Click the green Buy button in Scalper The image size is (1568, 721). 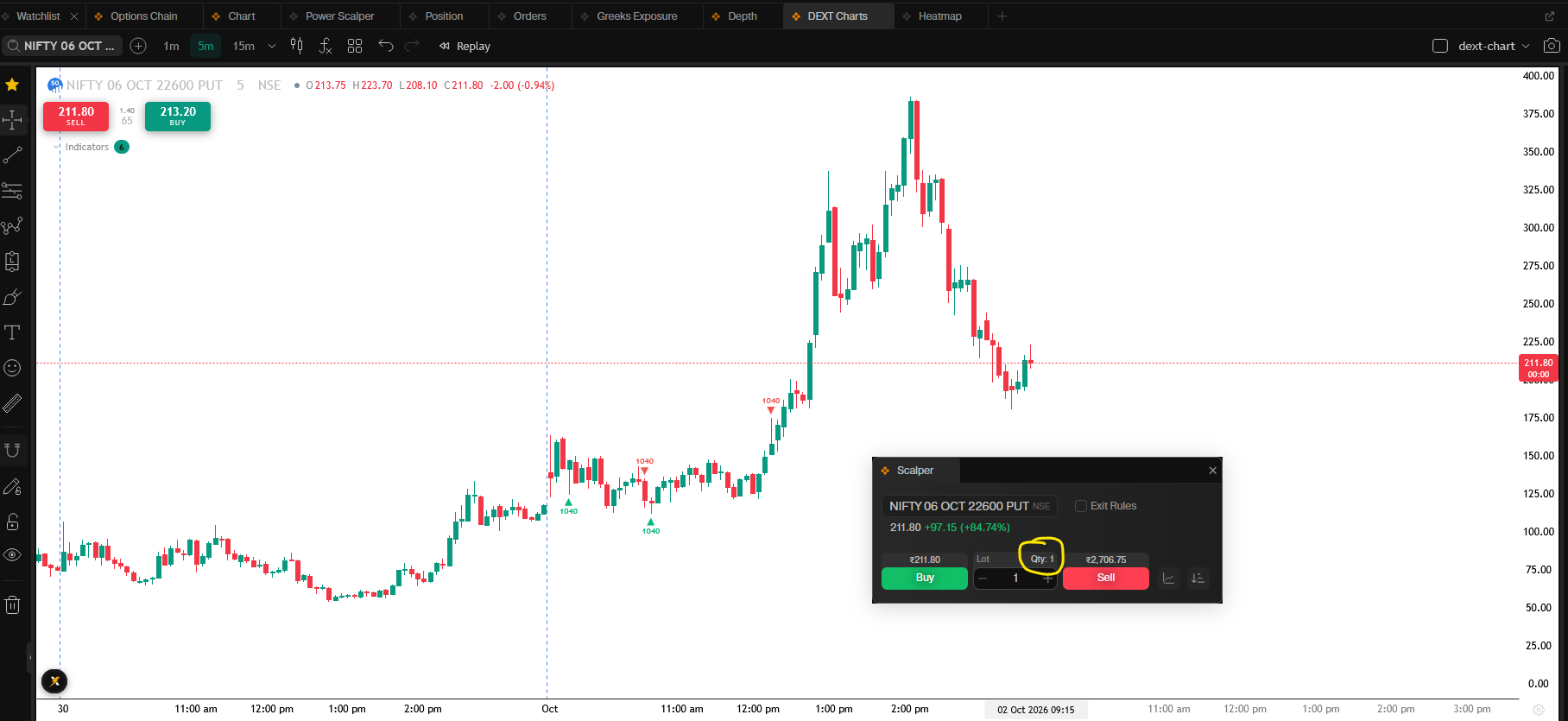tap(925, 578)
